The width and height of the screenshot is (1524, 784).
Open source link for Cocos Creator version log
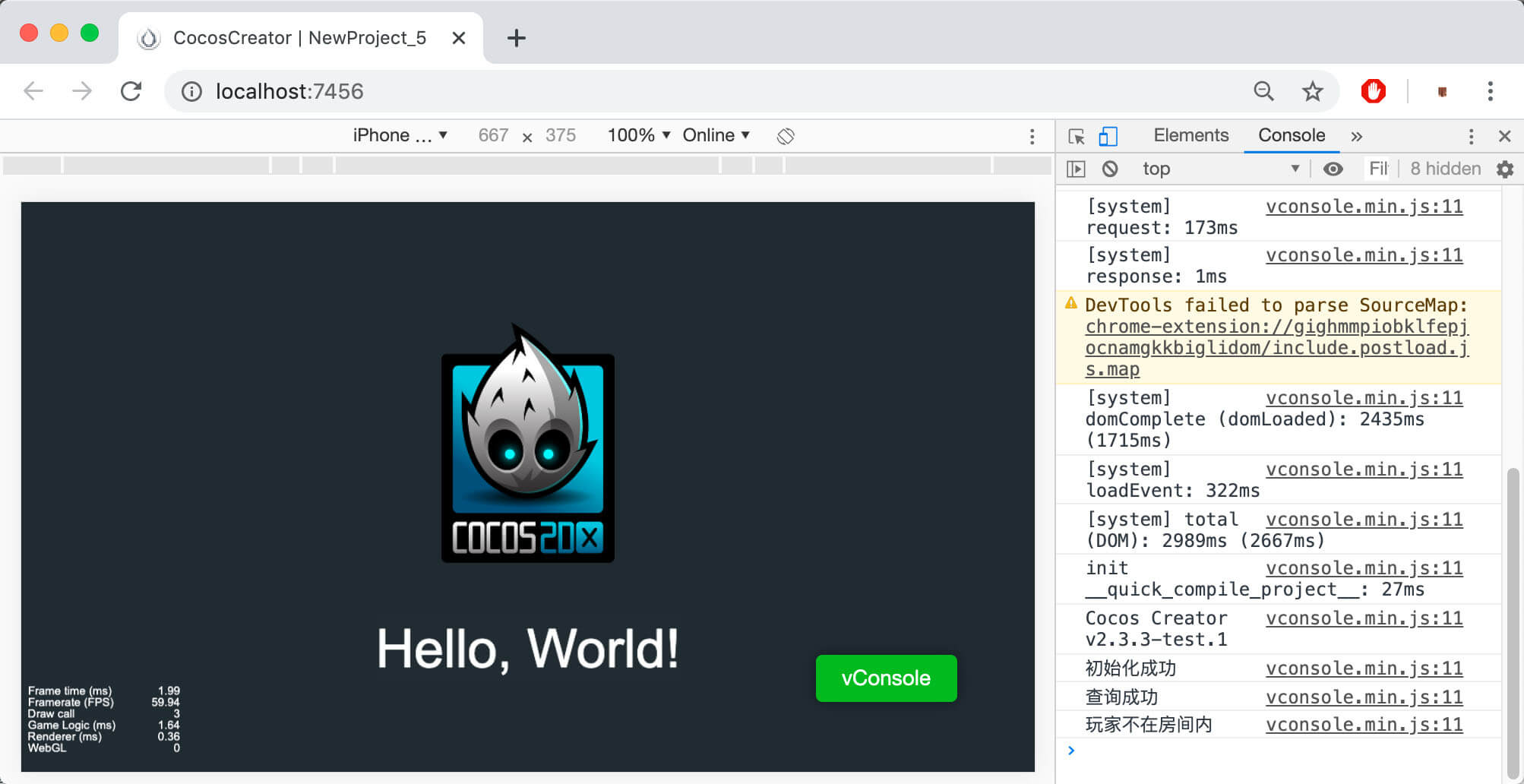pos(1364,618)
